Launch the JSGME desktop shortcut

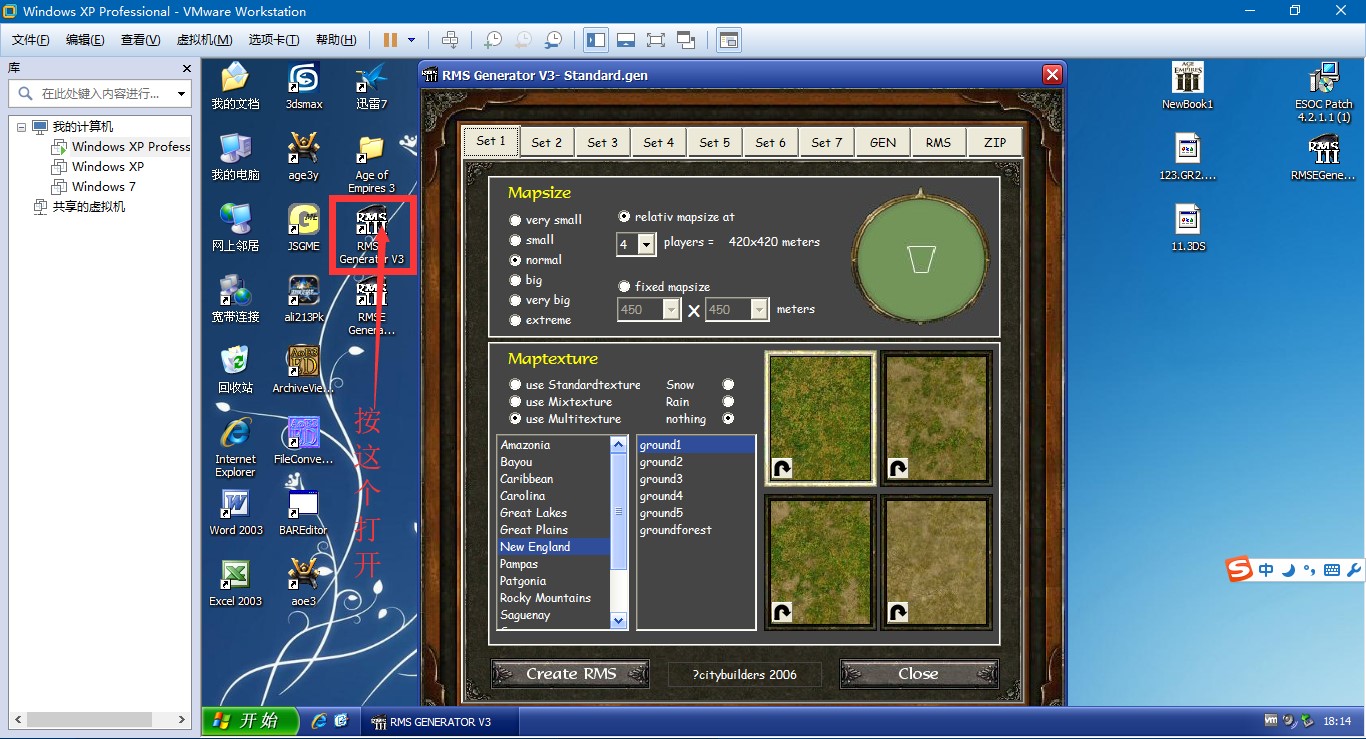click(x=303, y=227)
